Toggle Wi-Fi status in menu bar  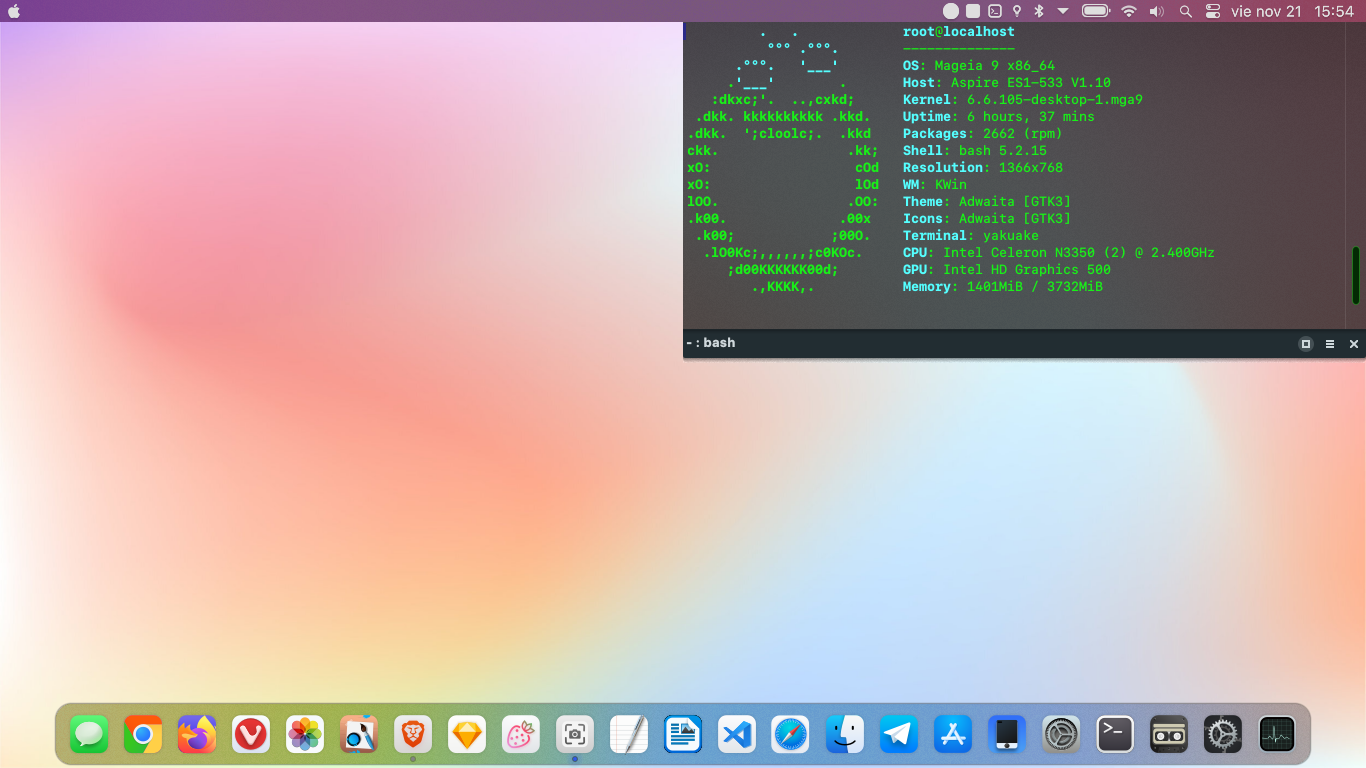point(1129,11)
